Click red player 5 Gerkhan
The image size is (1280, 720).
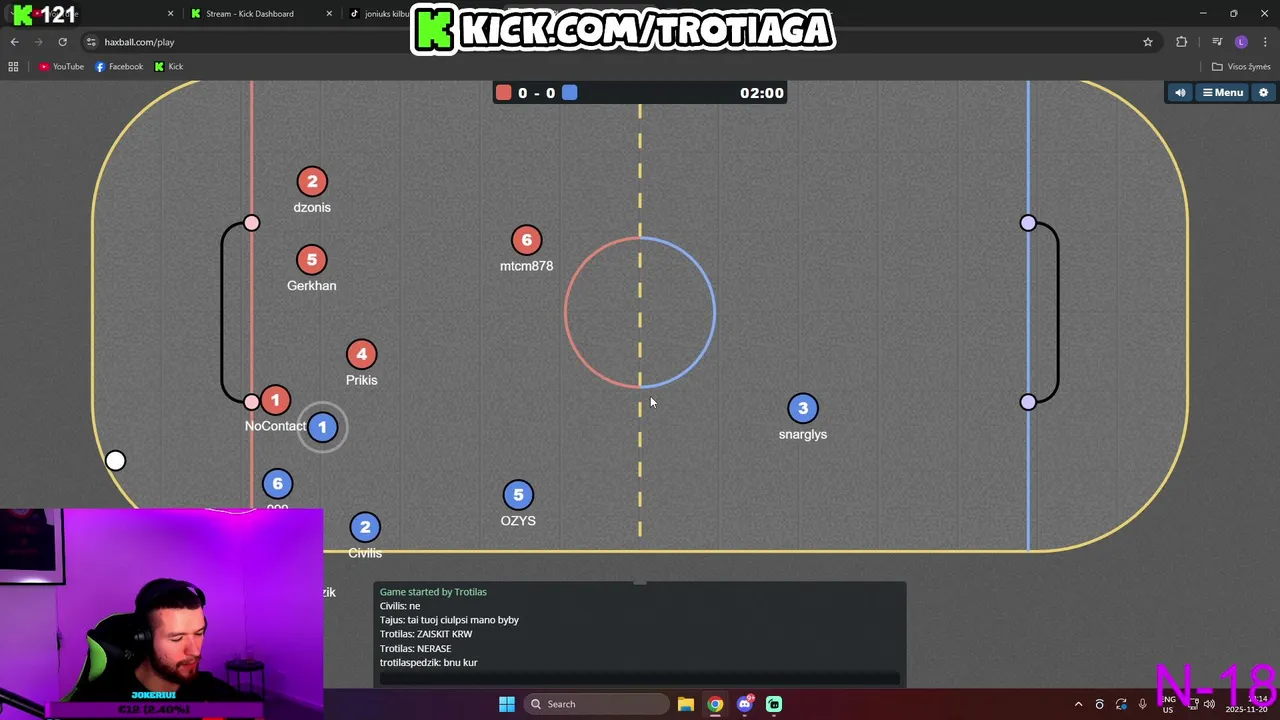312,259
